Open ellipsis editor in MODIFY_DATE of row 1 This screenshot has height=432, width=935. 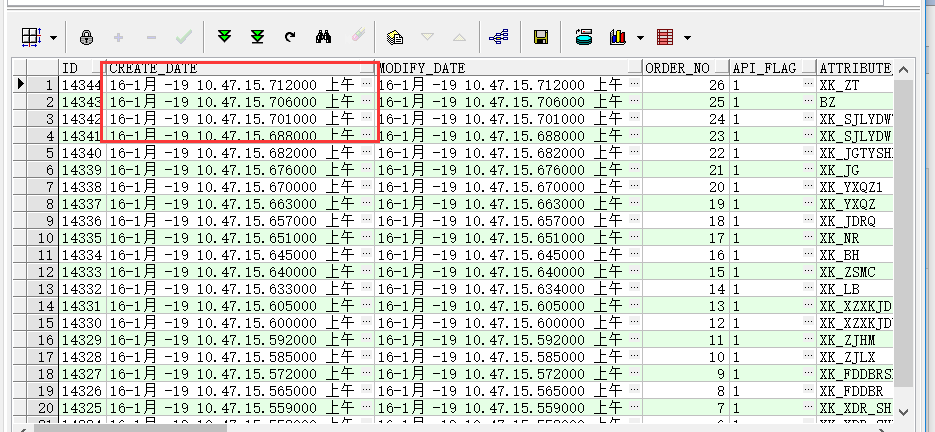coord(634,83)
